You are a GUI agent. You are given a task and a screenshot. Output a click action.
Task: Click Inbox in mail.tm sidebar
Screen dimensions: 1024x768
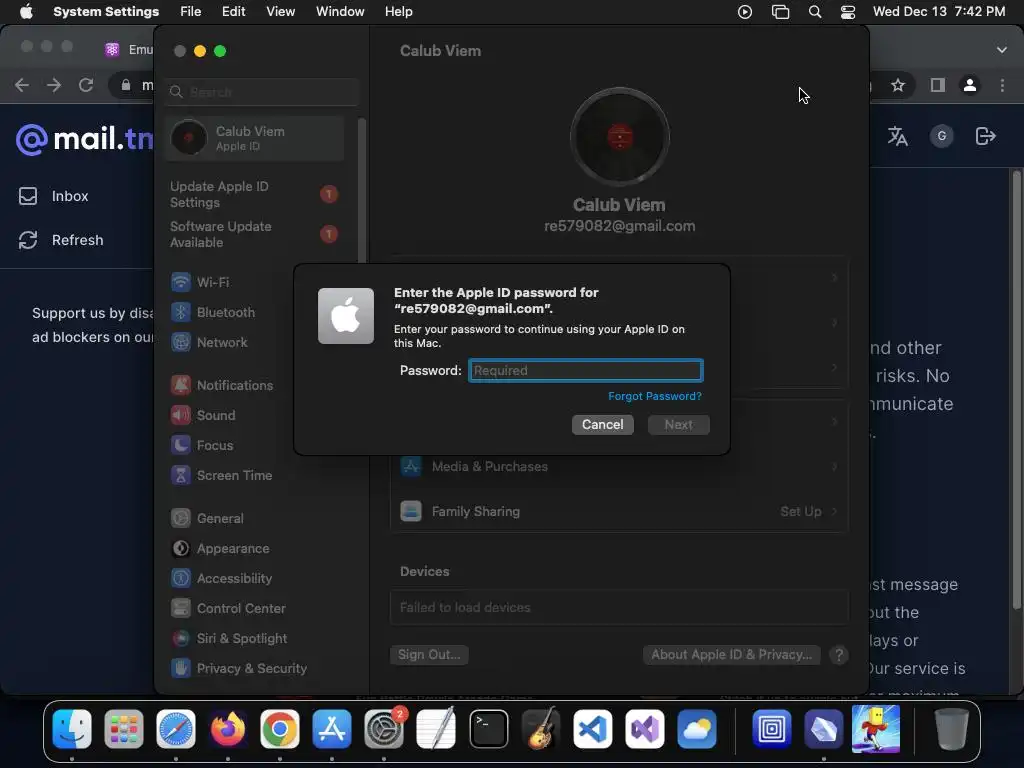pos(54,196)
